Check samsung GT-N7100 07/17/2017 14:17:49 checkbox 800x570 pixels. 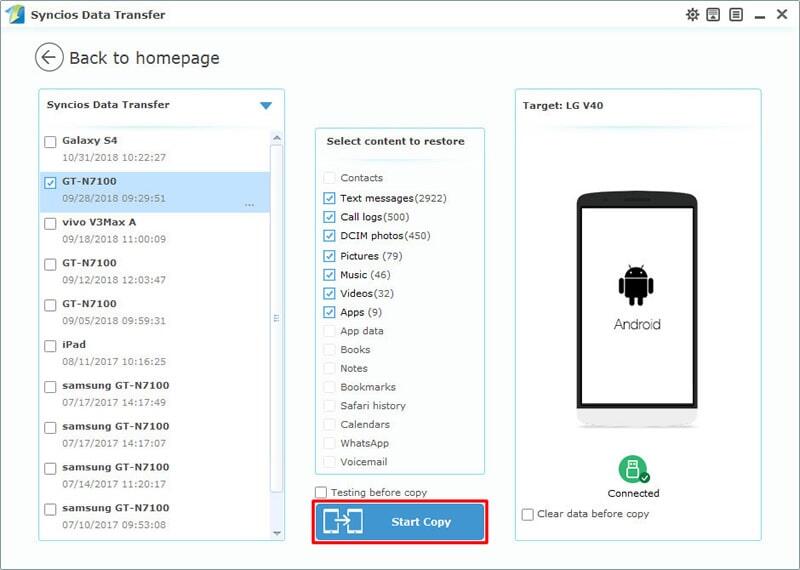[50, 387]
